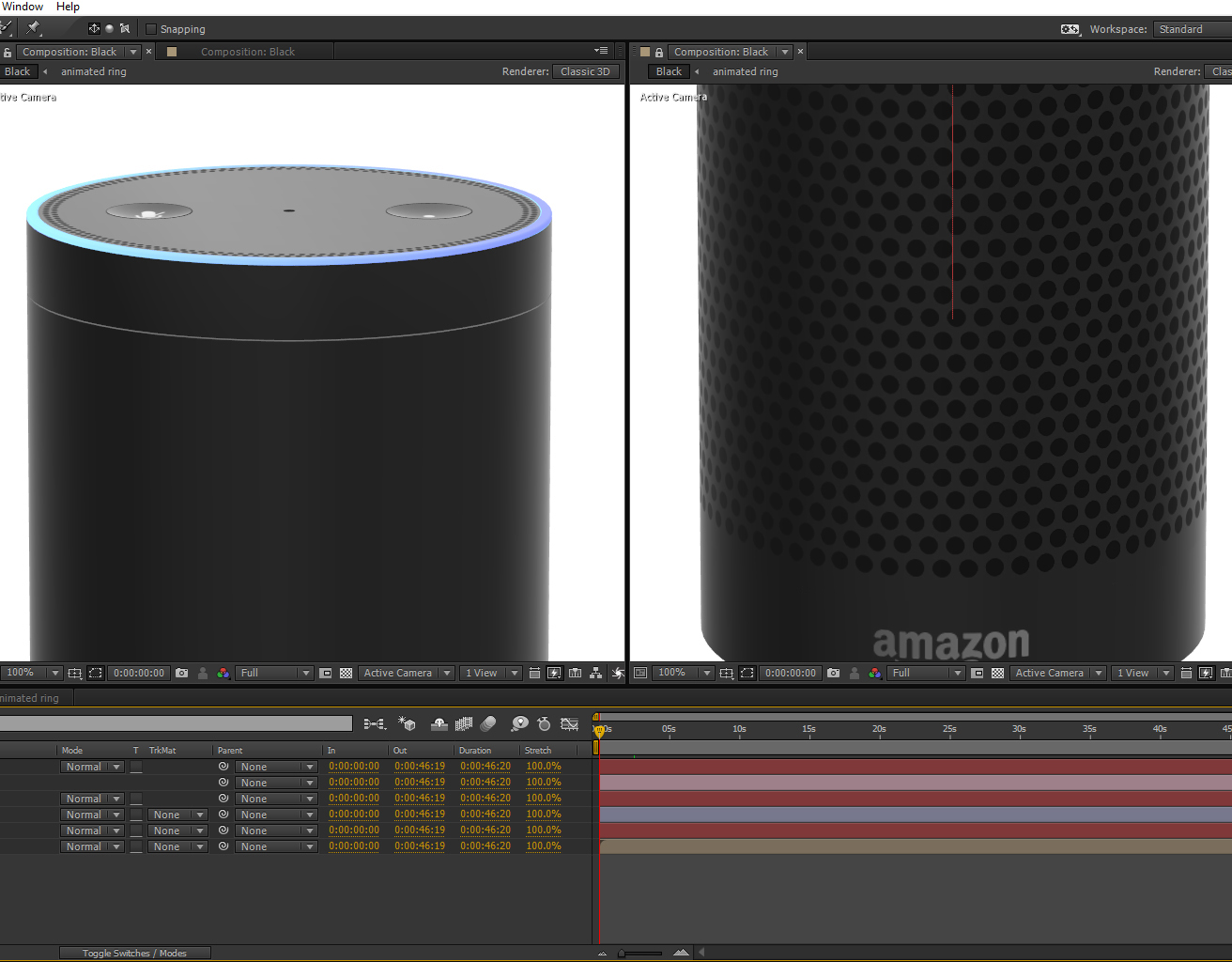Toggle the transparency grid in right viewer
Viewport: 1232px width, 962px height.
coord(997,673)
